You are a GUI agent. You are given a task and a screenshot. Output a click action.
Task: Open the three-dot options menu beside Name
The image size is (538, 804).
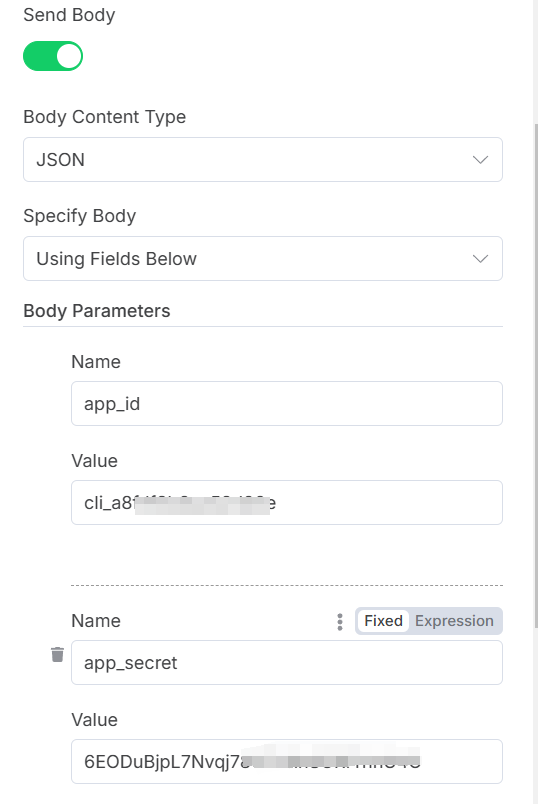340,621
